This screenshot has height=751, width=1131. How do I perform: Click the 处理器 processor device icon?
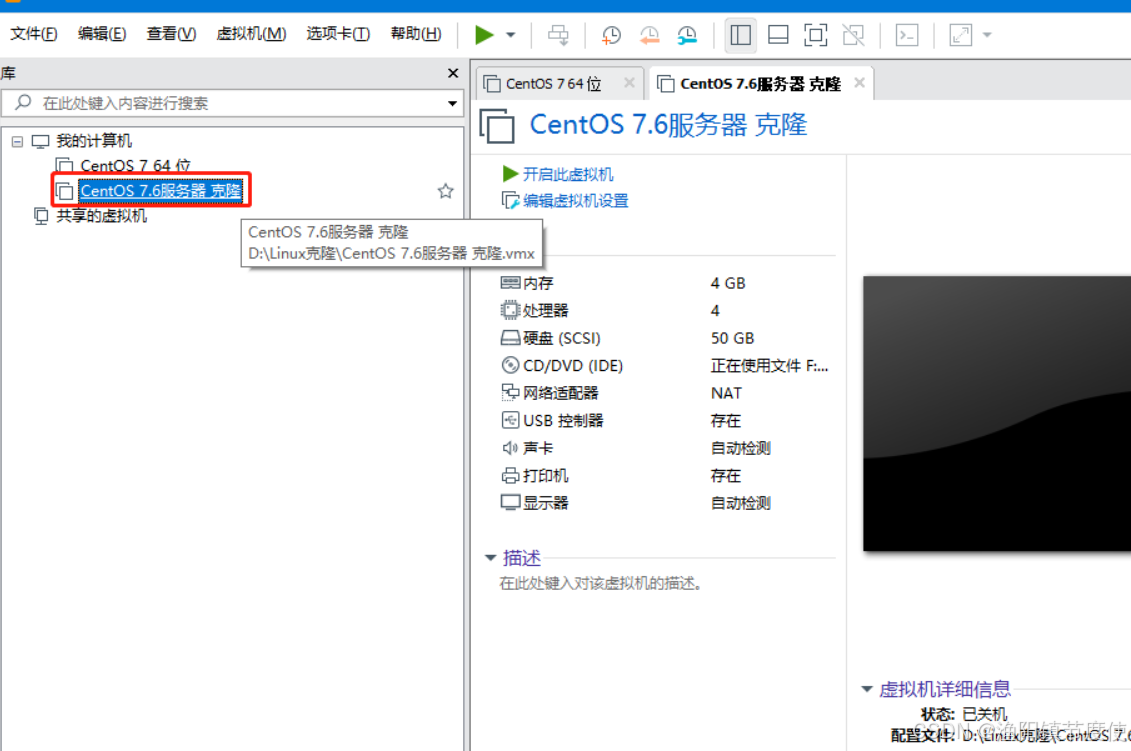(x=510, y=310)
